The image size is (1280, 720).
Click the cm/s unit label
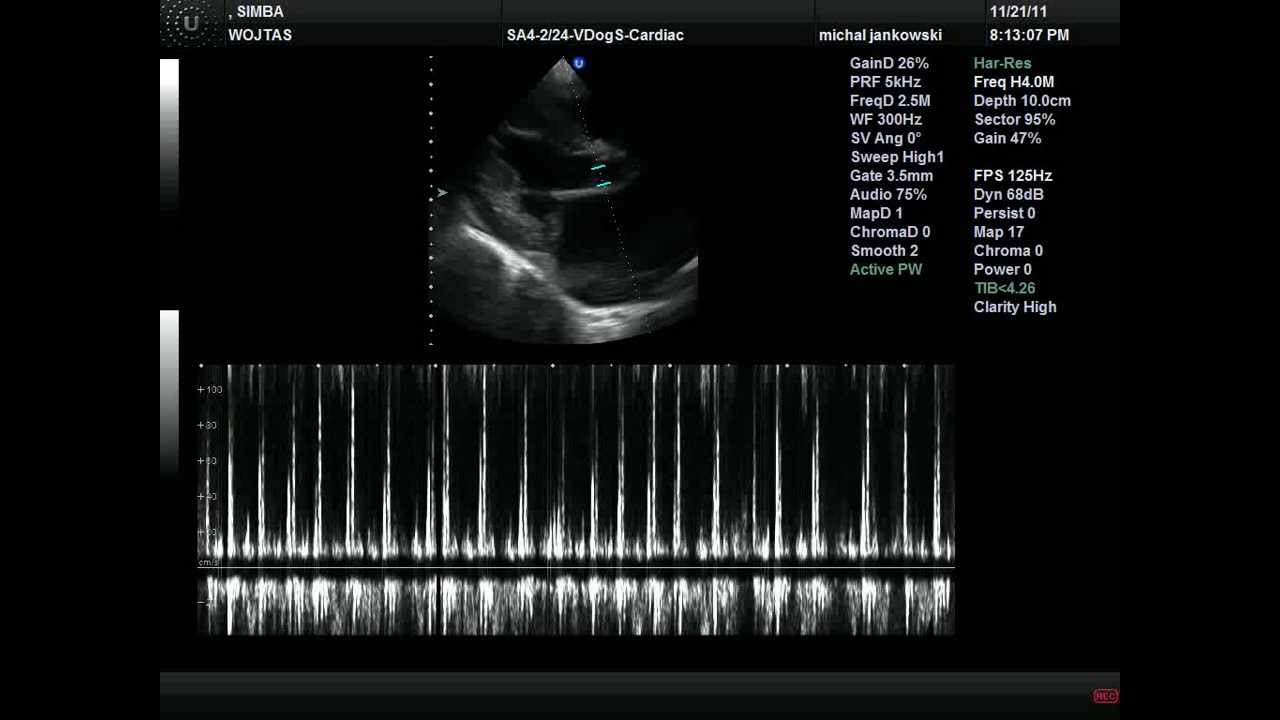(x=208, y=563)
